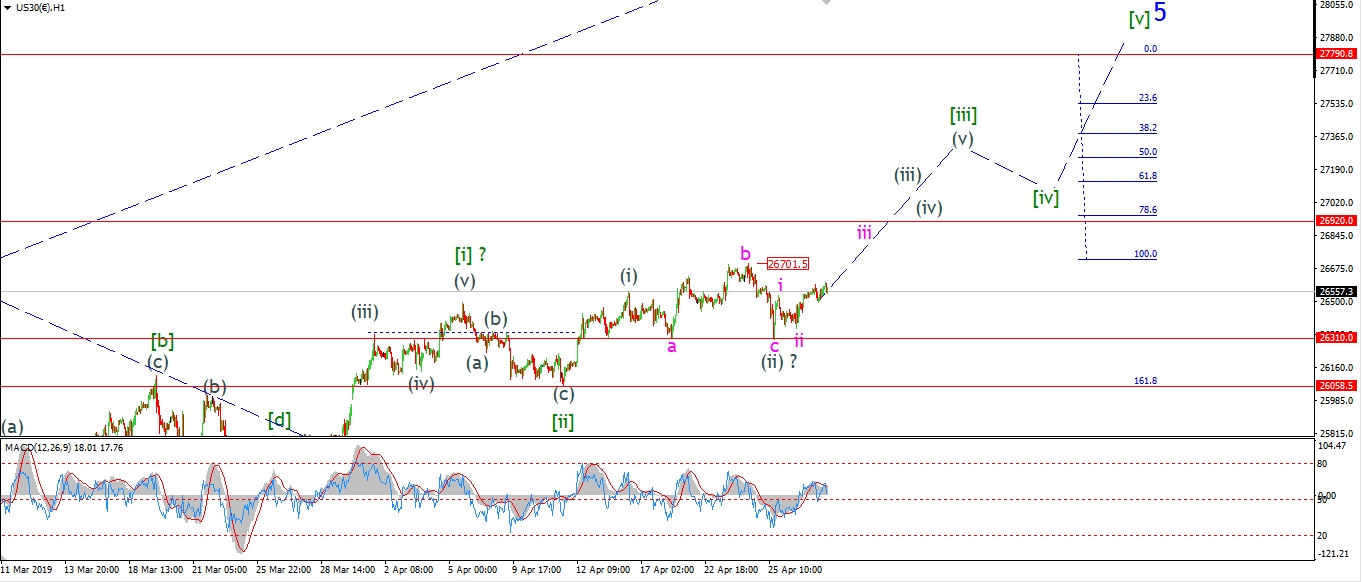Click the green [ii] wave label
The width and height of the screenshot is (1362, 582).
tap(563, 421)
